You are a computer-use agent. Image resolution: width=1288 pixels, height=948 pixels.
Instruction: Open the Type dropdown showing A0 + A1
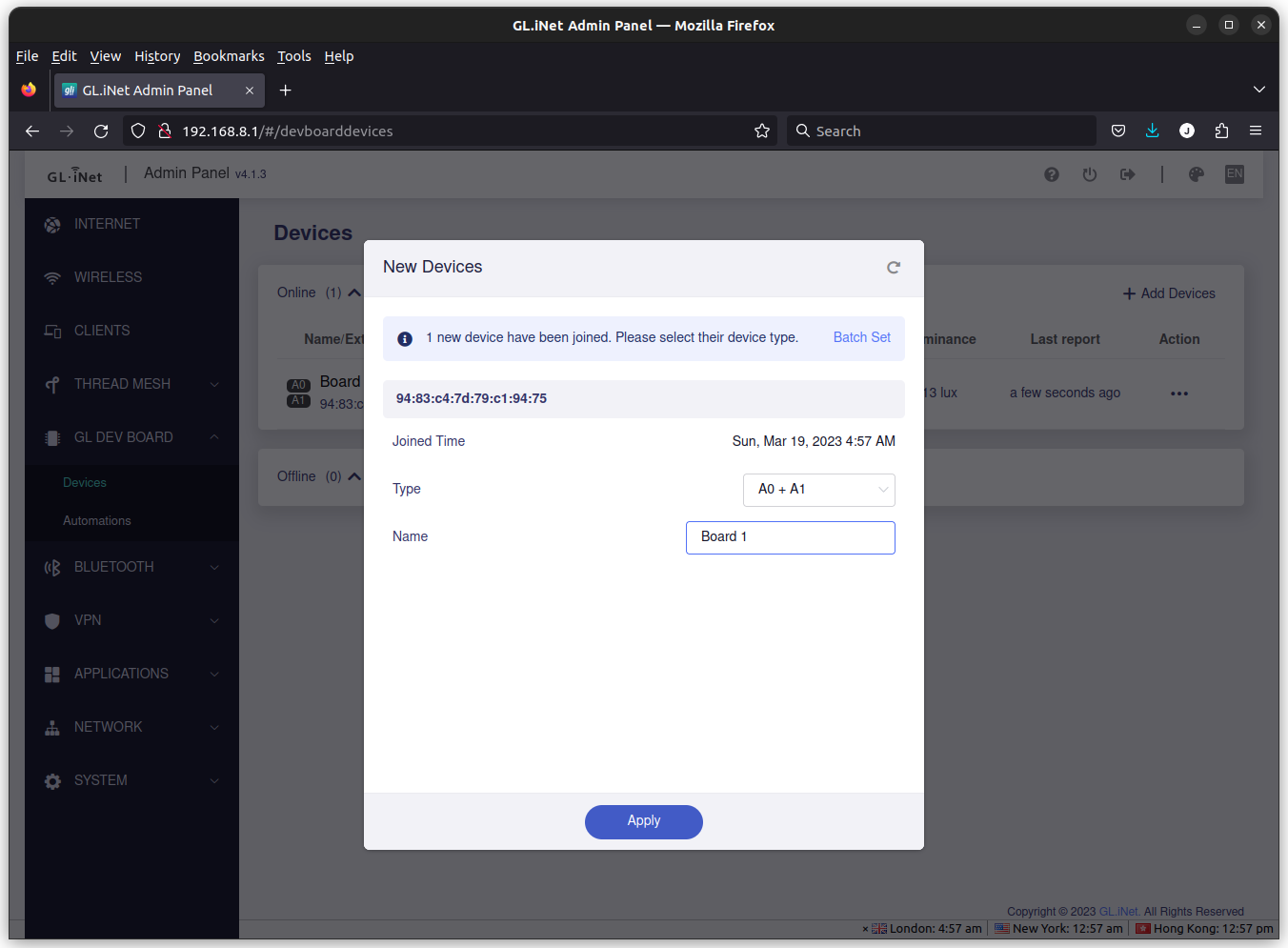[x=818, y=490]
